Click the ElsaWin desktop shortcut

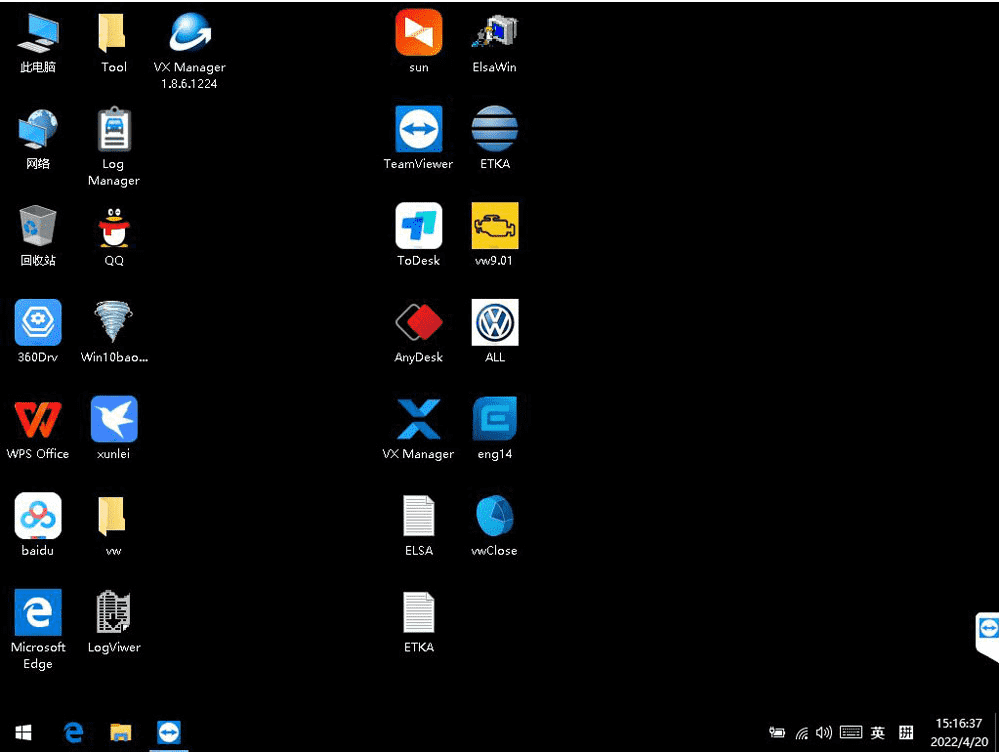point(494,34)
